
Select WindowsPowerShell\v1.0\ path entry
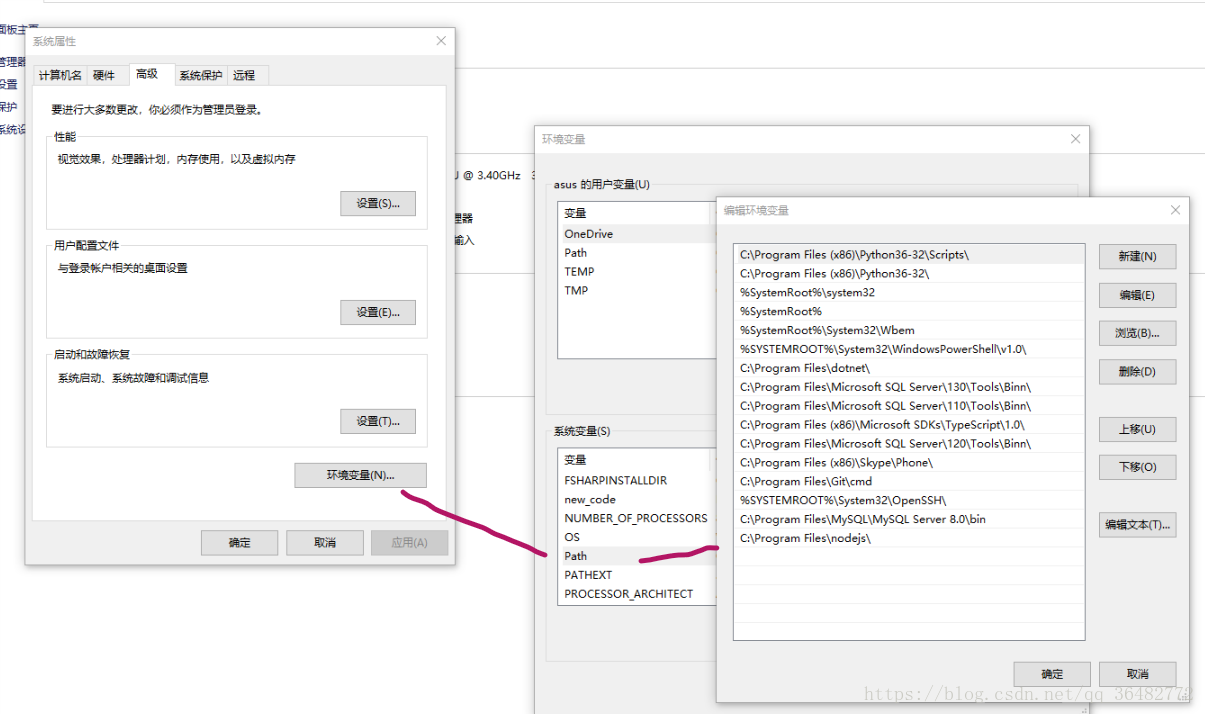[x=909, y=349]
